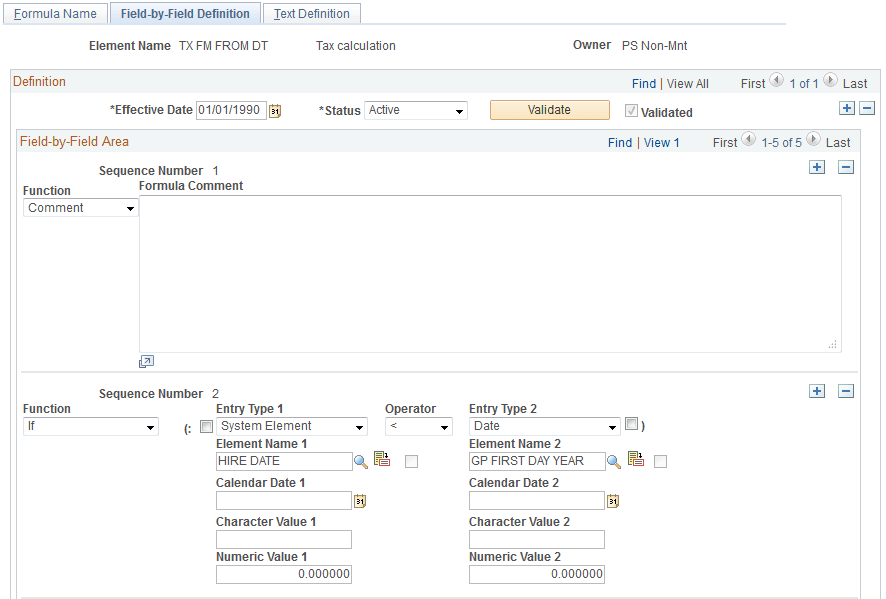This screenshot has height=599, width=886.
Task: Toggle the Validated checkbox
Action: coord(631,111)
